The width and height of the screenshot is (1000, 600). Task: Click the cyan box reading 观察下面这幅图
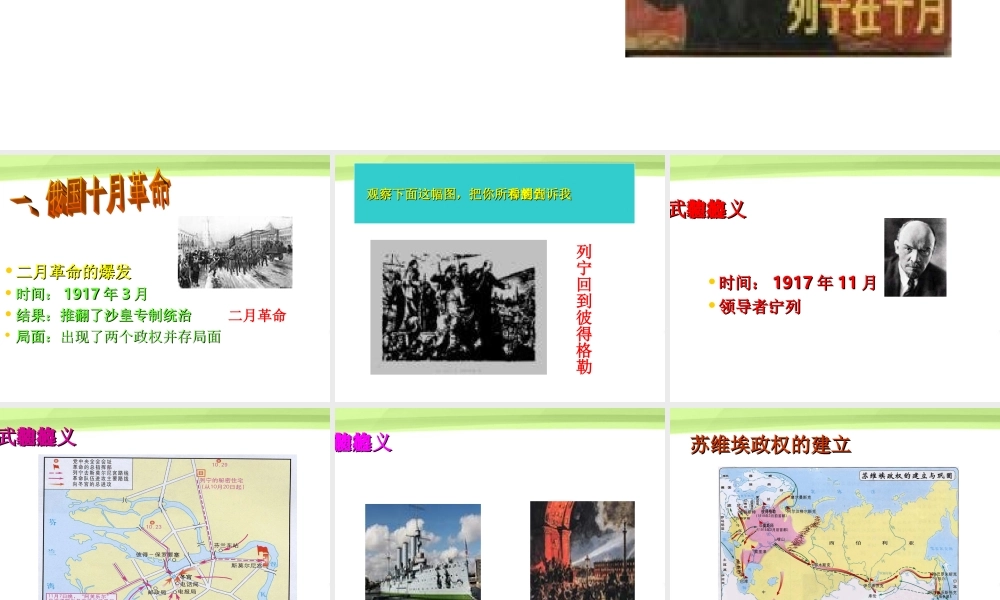(494, 193)
